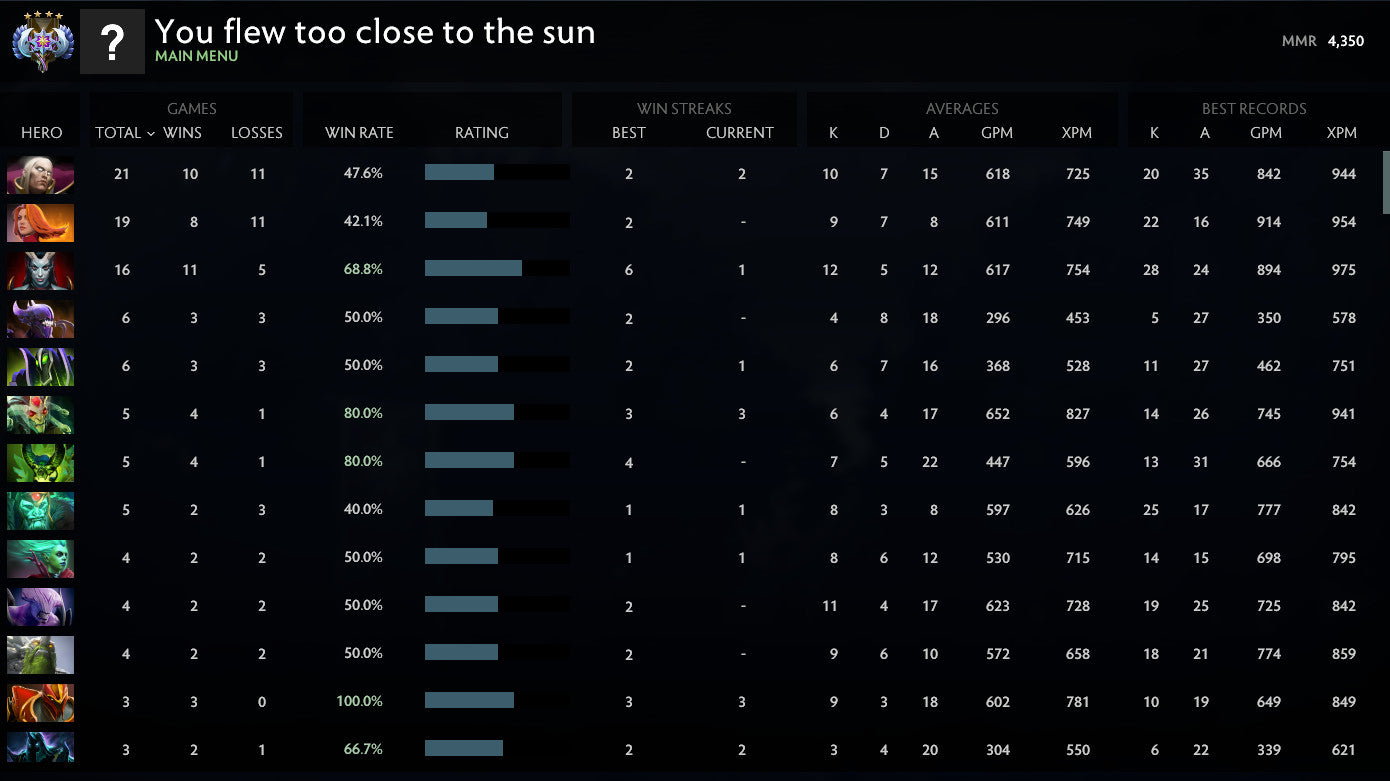
Task: Select the bottom hero portrait with 66.7% win rate
Action: click(x=40, y=750)
